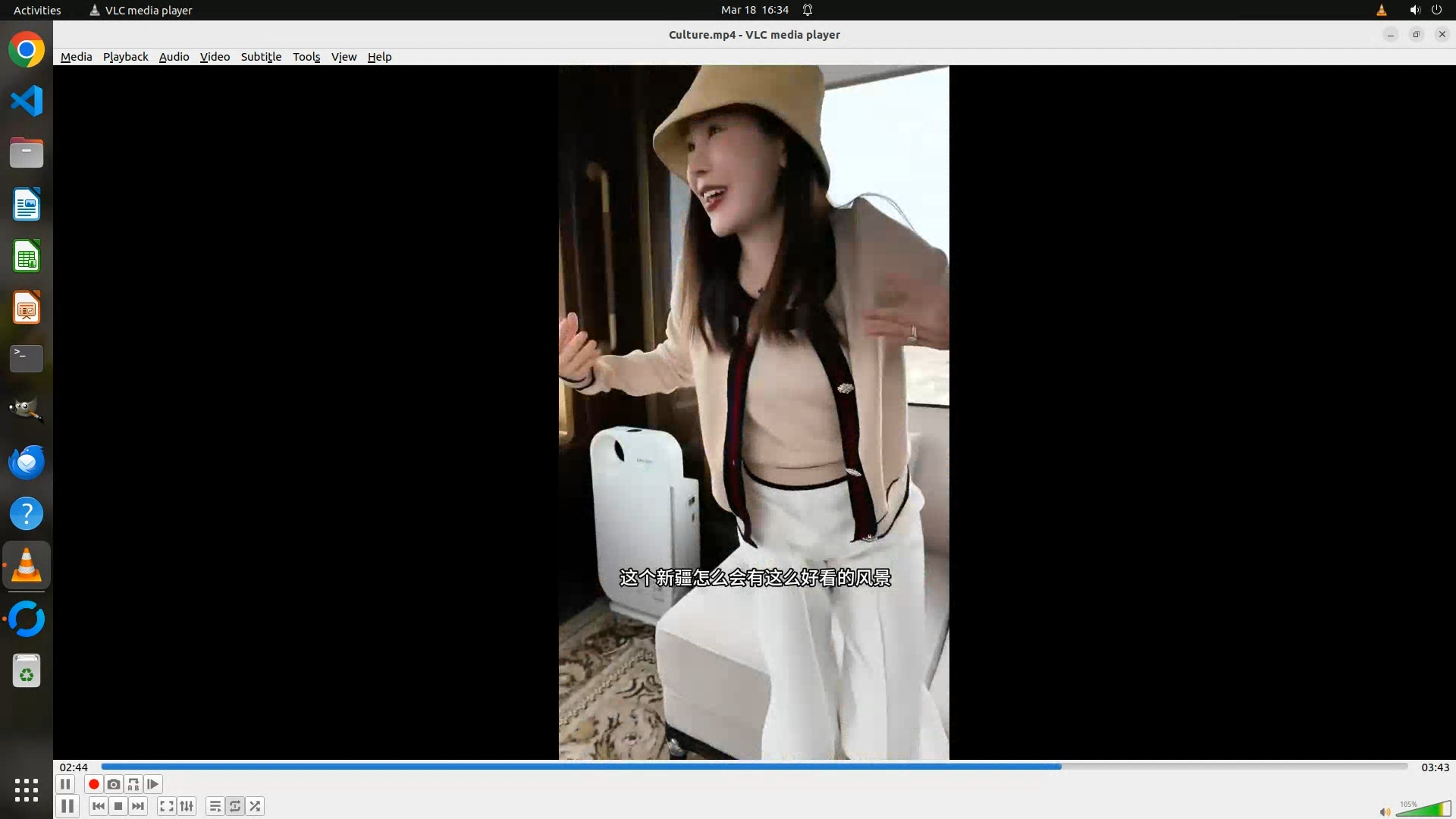Click the frame-by-frame button
Image resolution: width=1456 pixels, height=819 pixels.
tap(153, 784)
